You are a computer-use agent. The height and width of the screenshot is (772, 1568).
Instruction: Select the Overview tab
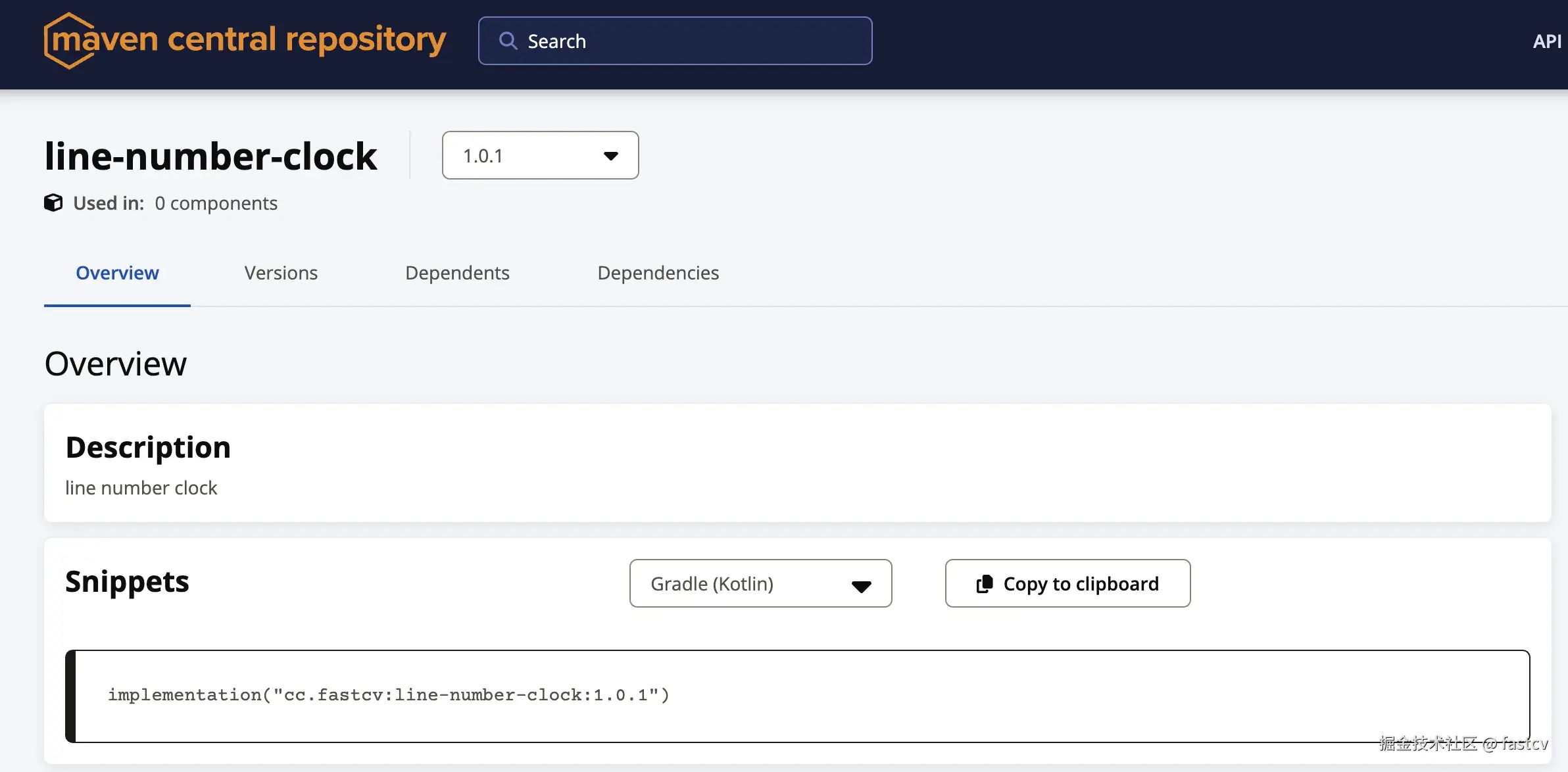click(117, 273)
